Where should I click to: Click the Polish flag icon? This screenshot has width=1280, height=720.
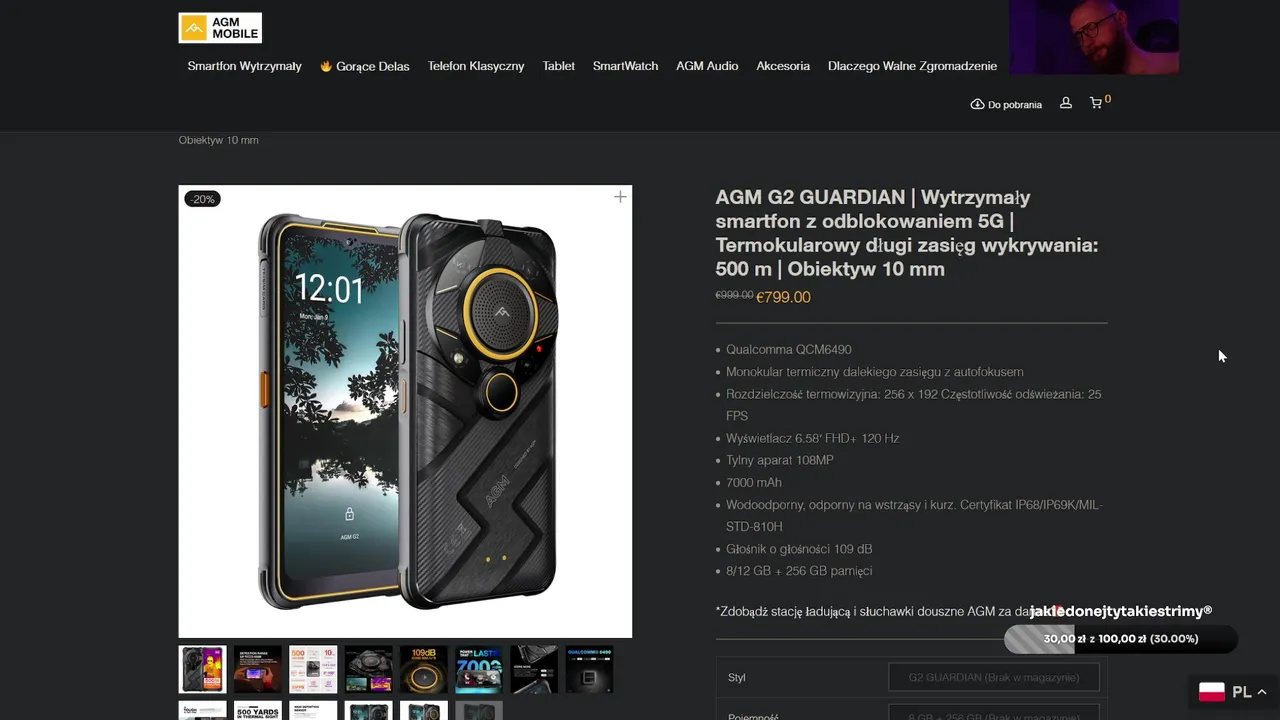point(1212,692)
